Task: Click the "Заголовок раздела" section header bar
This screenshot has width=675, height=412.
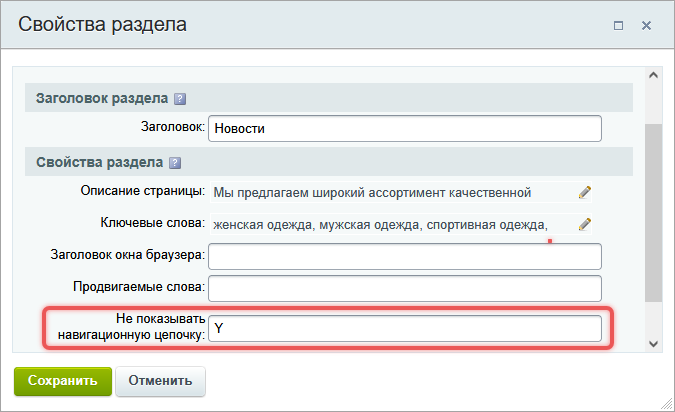Action: pyautogui.click(x=400, y=98)
